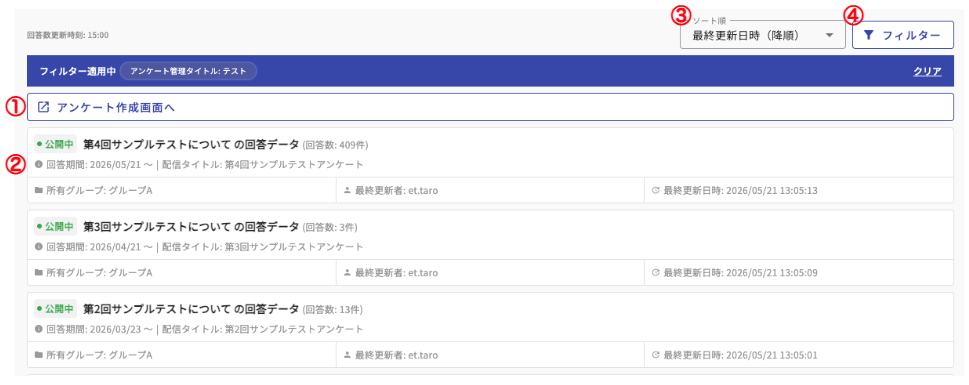
Task: Click 配信タイトル: 第3回サンプルテストアンケート
Action: click(262, 247)
